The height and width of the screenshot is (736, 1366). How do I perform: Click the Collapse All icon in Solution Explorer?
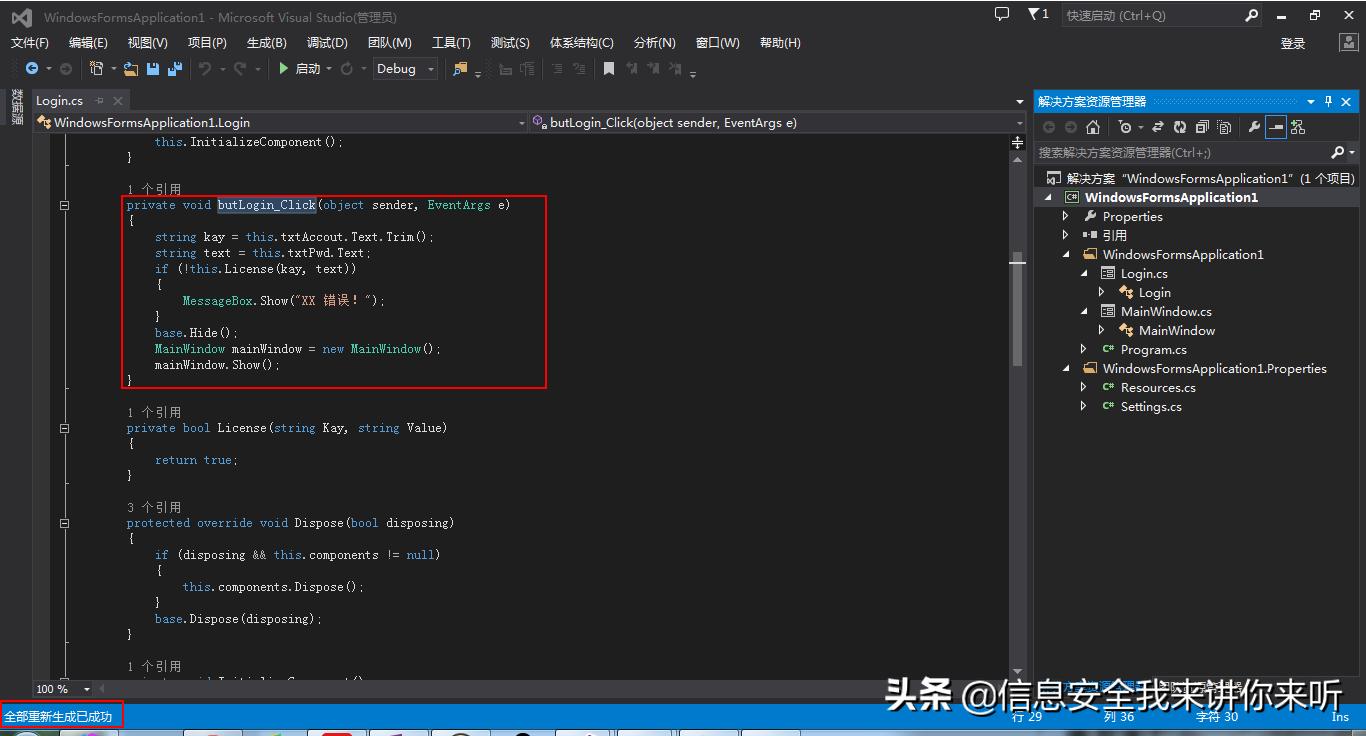pyautogui.click(x=1201, y=127)
